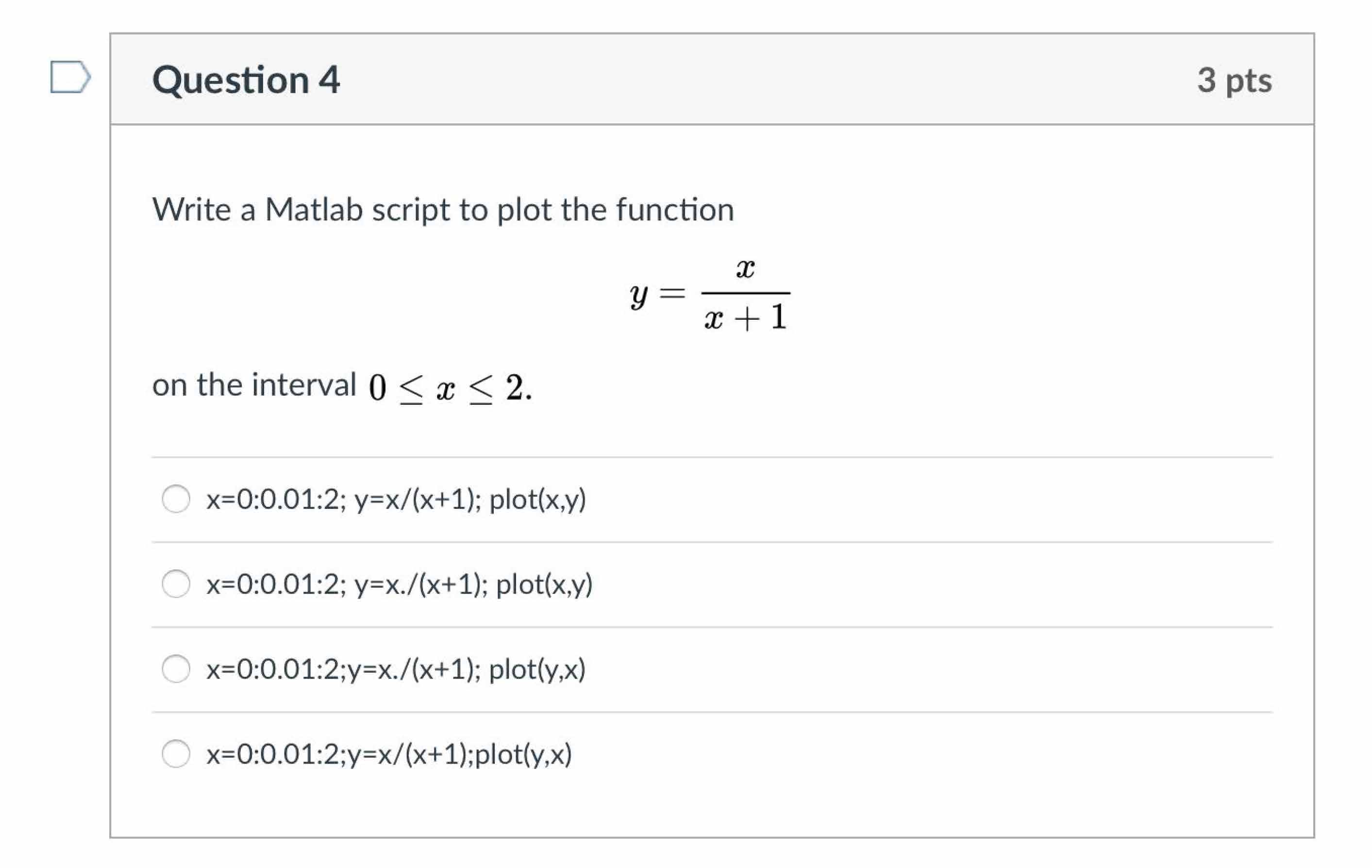Select radio option x=0:0.01:2; y=x./(x+1); plot(x,y)
The height and width of the screenshot is (868, 1372).
177,584
